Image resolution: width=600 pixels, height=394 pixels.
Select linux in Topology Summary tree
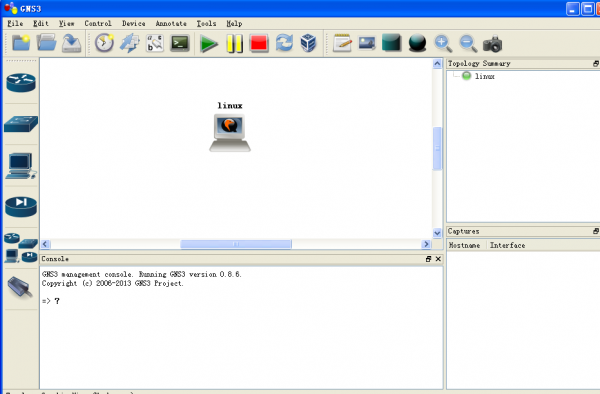484,76
